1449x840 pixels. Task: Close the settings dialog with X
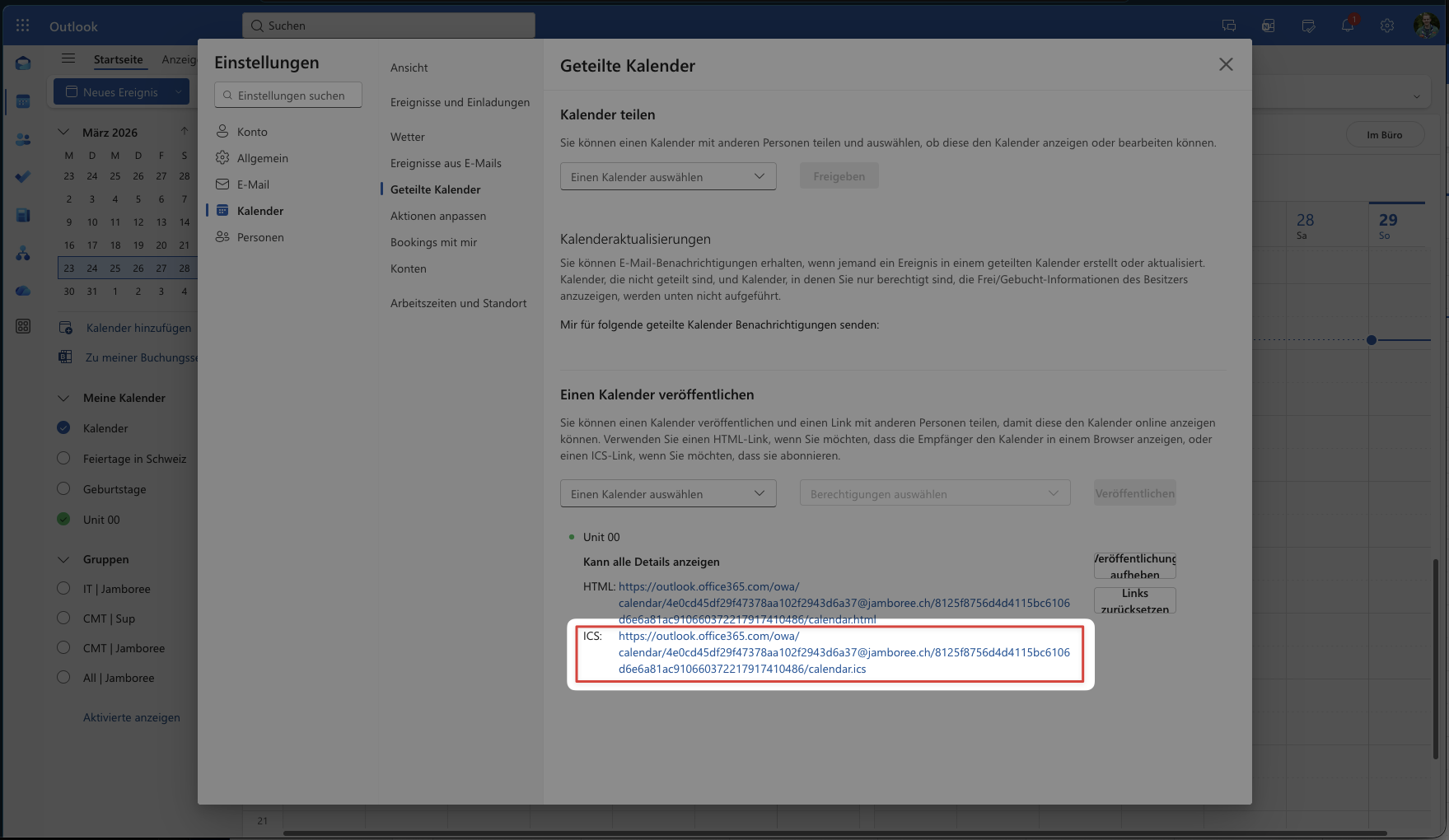pos(1226,64)
